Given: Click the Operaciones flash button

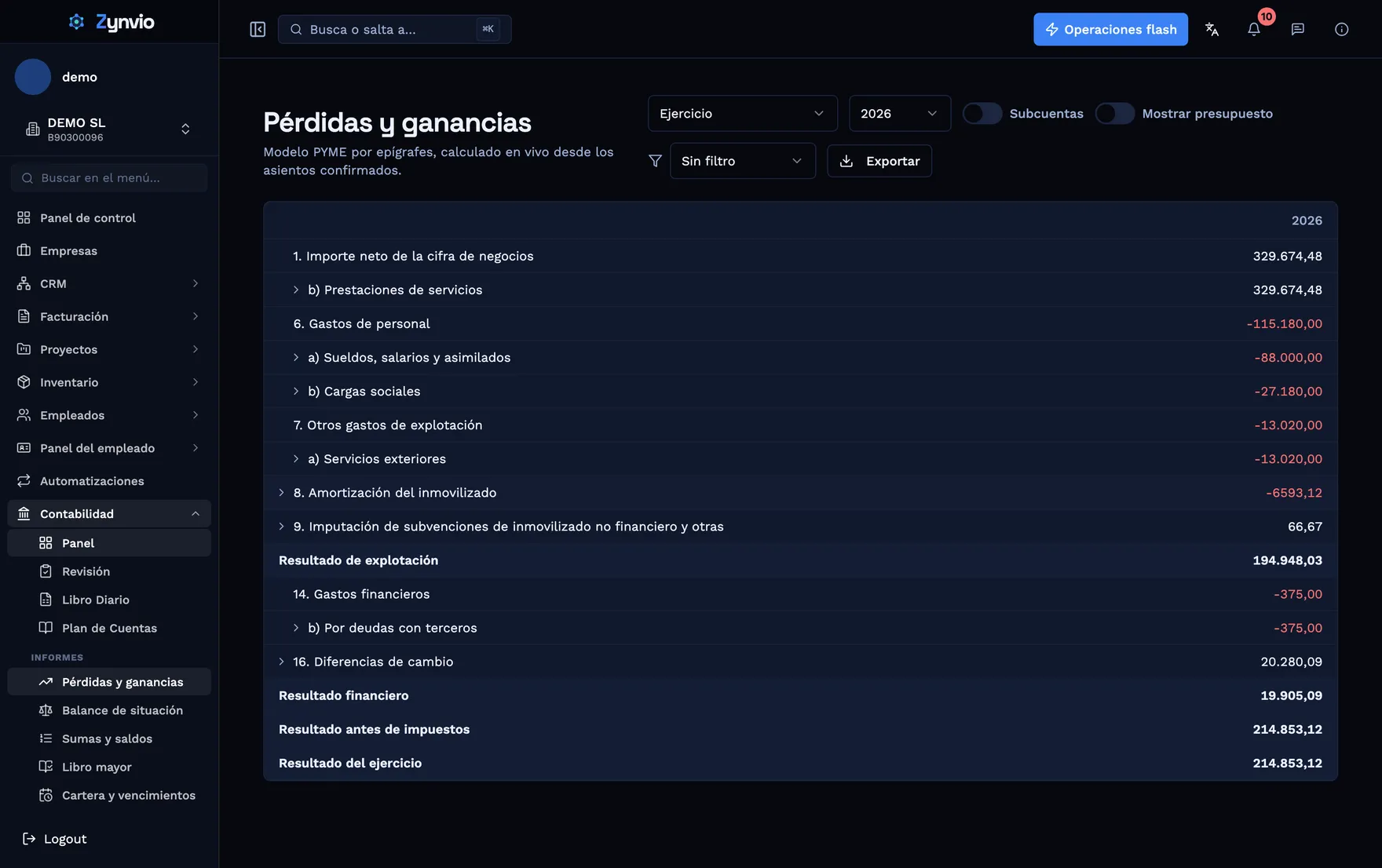Looking at the screenshot, I should point(1110,29).
